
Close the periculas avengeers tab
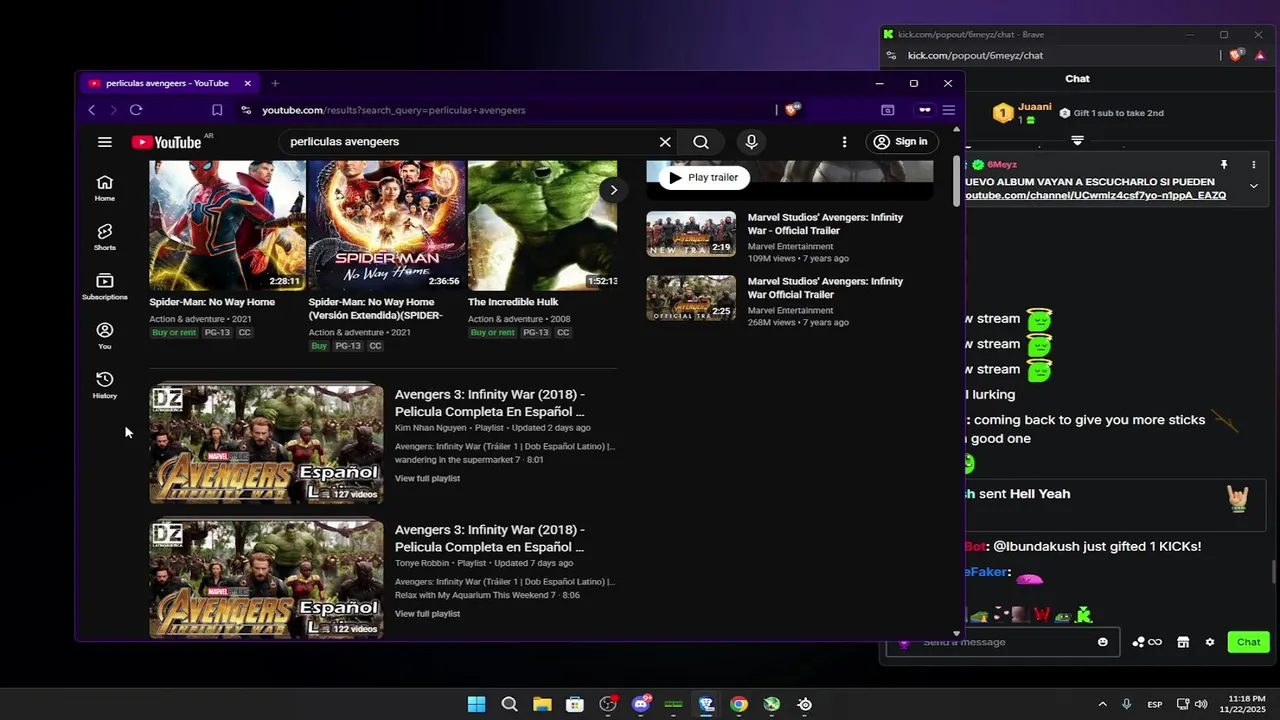point(247,83)
